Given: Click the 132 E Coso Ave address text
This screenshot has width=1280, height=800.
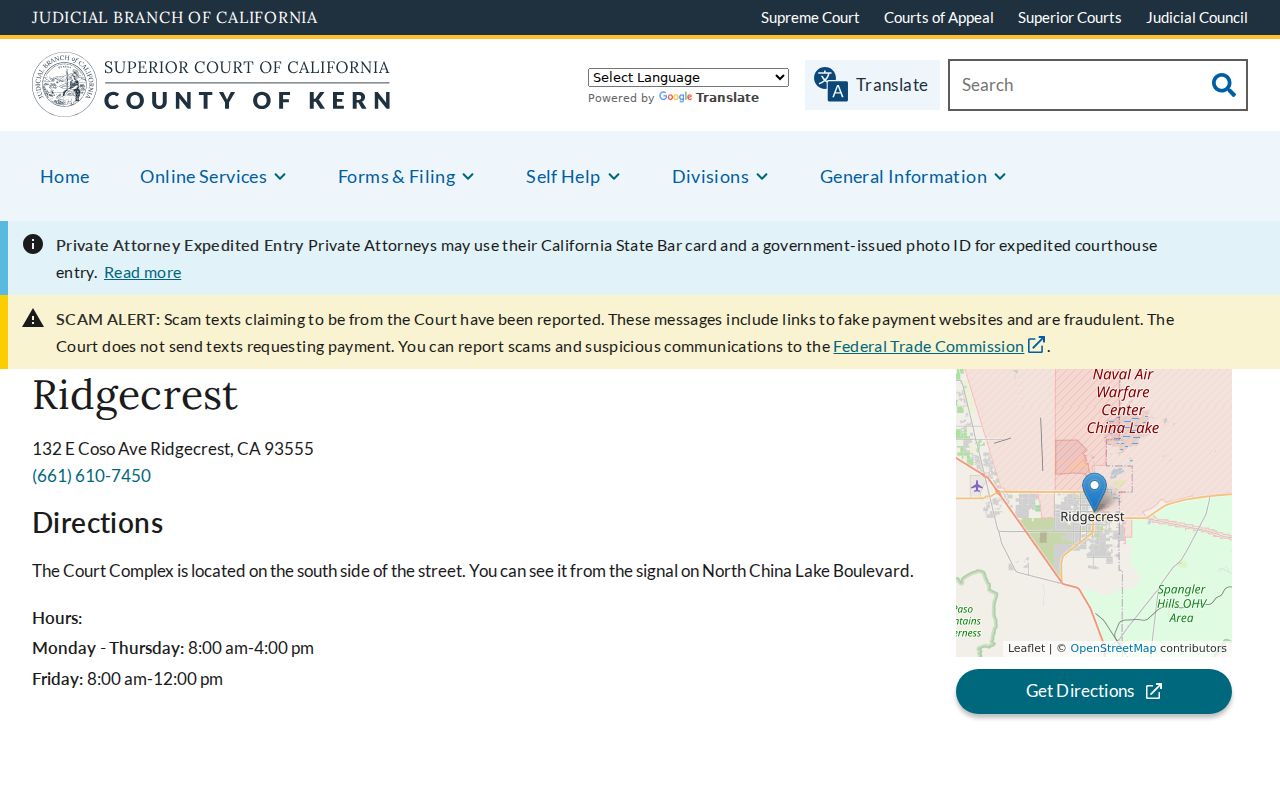Looking at the screenshot, I should point(173,449).
